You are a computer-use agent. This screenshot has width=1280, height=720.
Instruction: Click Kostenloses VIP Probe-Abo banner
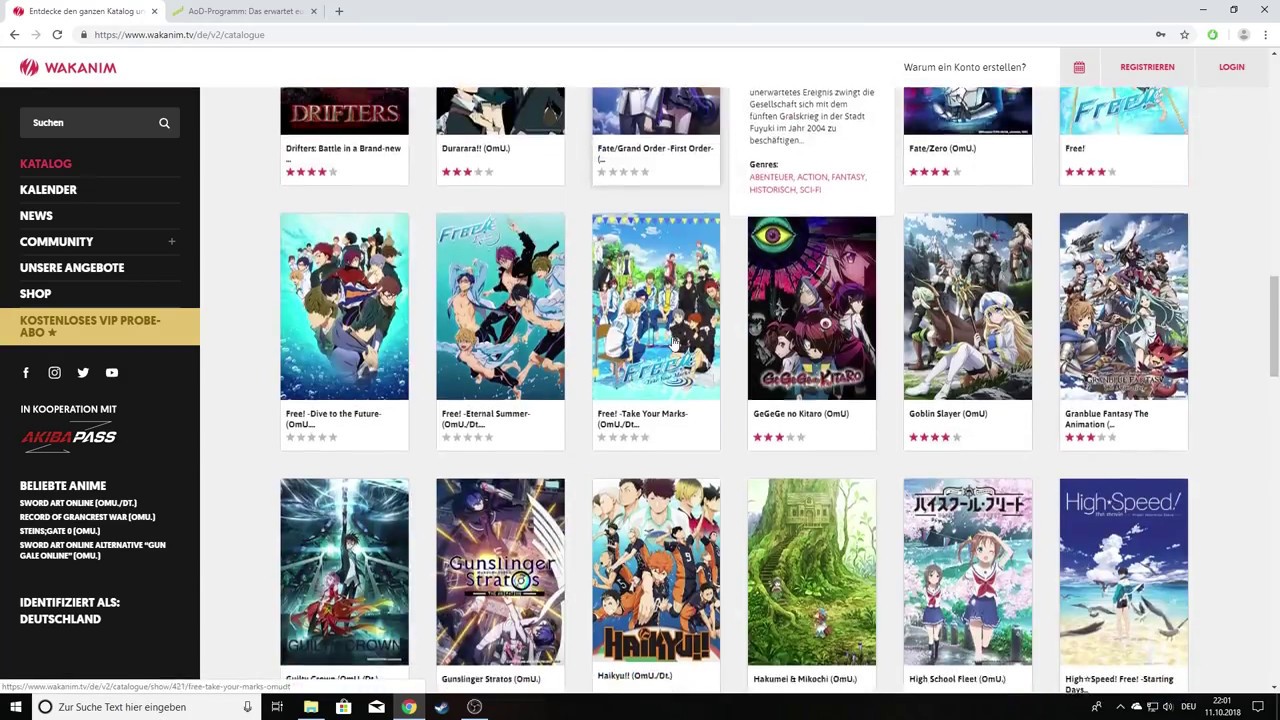pyautogui.click(x=100, y=326)
